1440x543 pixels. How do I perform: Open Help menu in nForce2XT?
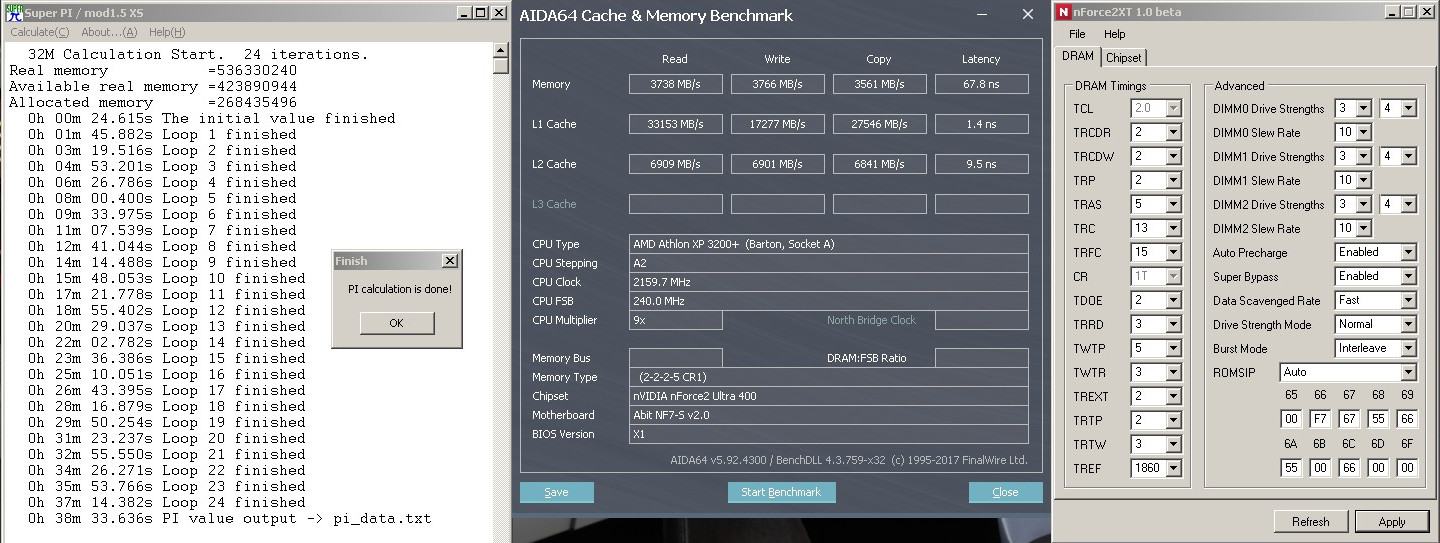[1114, 33]
